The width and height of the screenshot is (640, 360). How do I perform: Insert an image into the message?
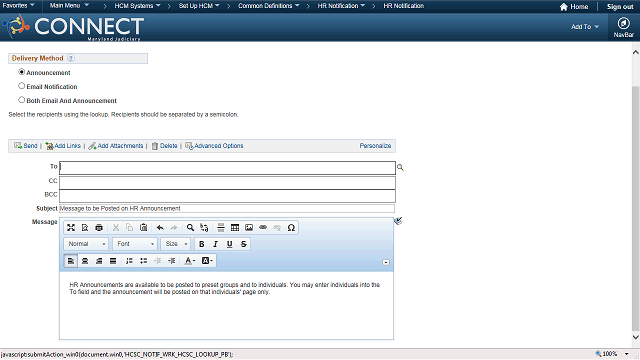point(249,228)
